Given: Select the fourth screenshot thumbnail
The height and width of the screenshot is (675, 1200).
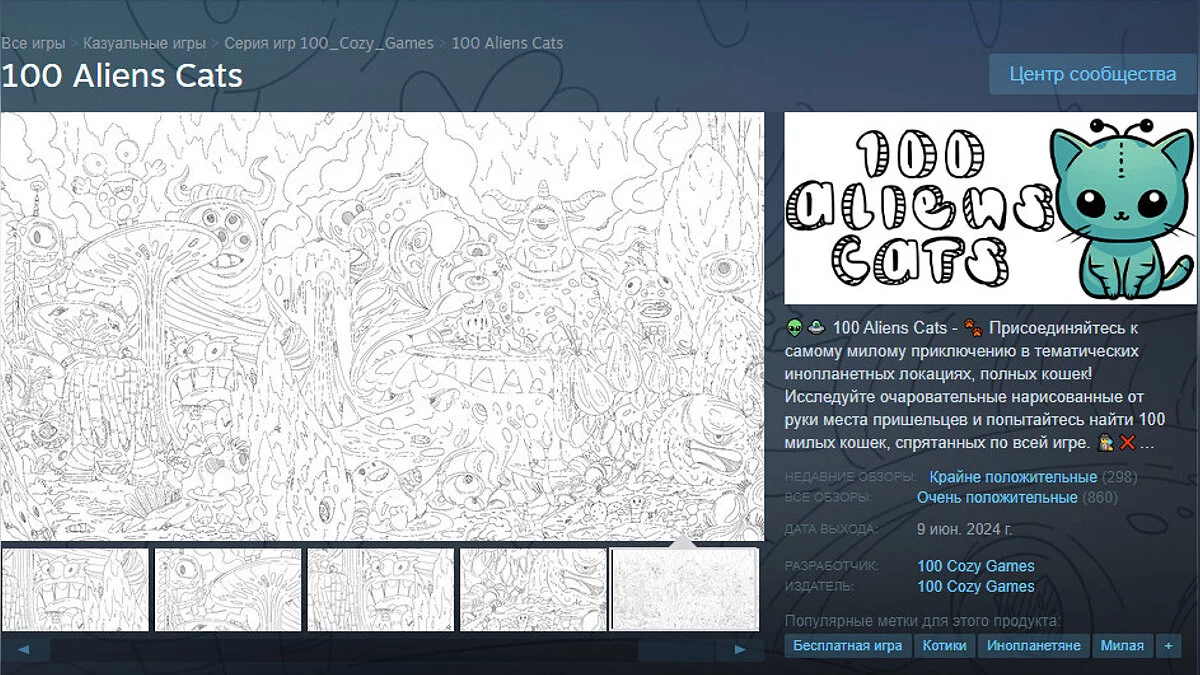Looking at the screenshot, I should (x=533, y=589).
